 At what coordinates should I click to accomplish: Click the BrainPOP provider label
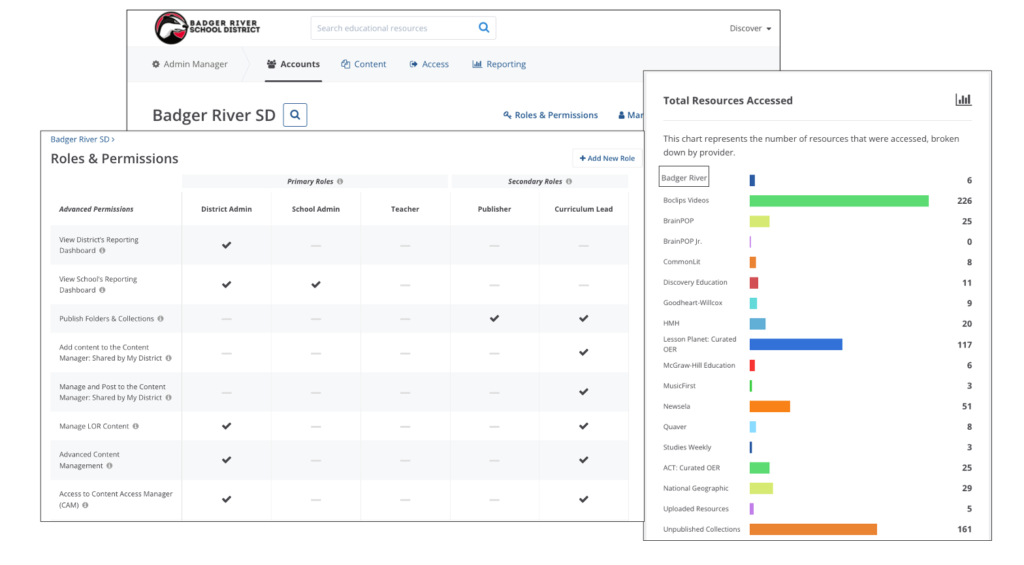tap(679, 221)
